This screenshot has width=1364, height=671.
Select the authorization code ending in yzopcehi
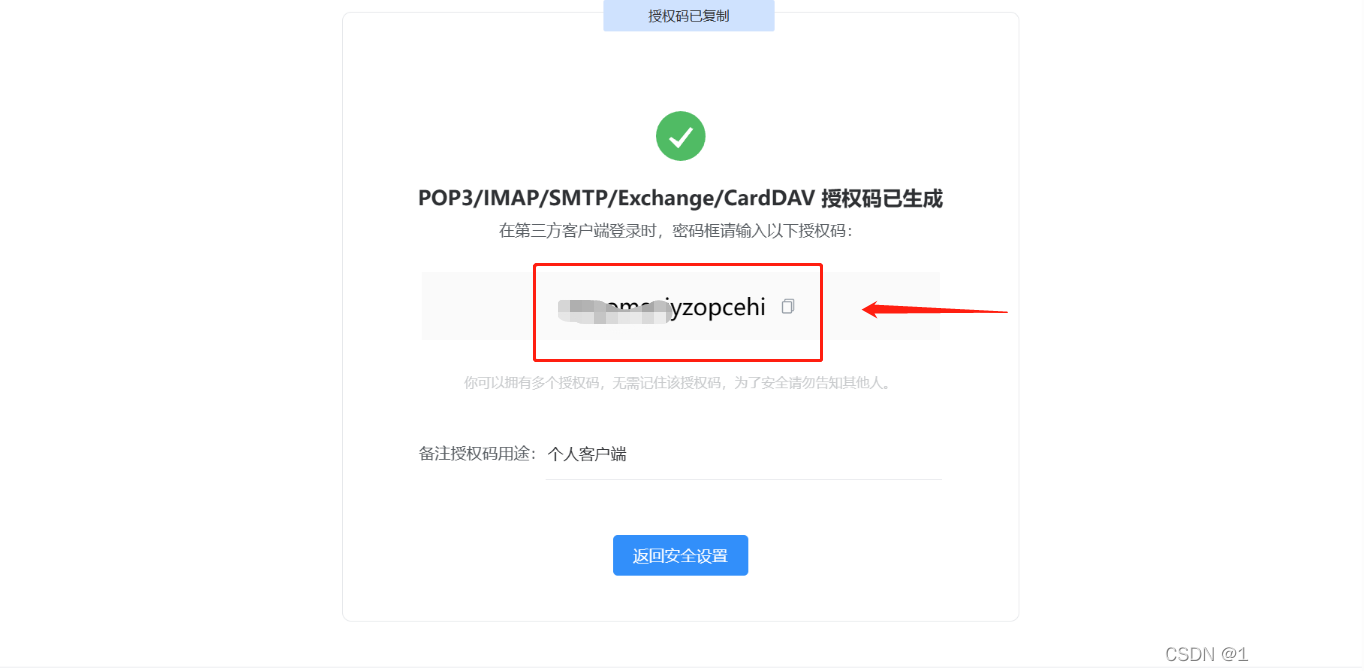coord(663,308)
